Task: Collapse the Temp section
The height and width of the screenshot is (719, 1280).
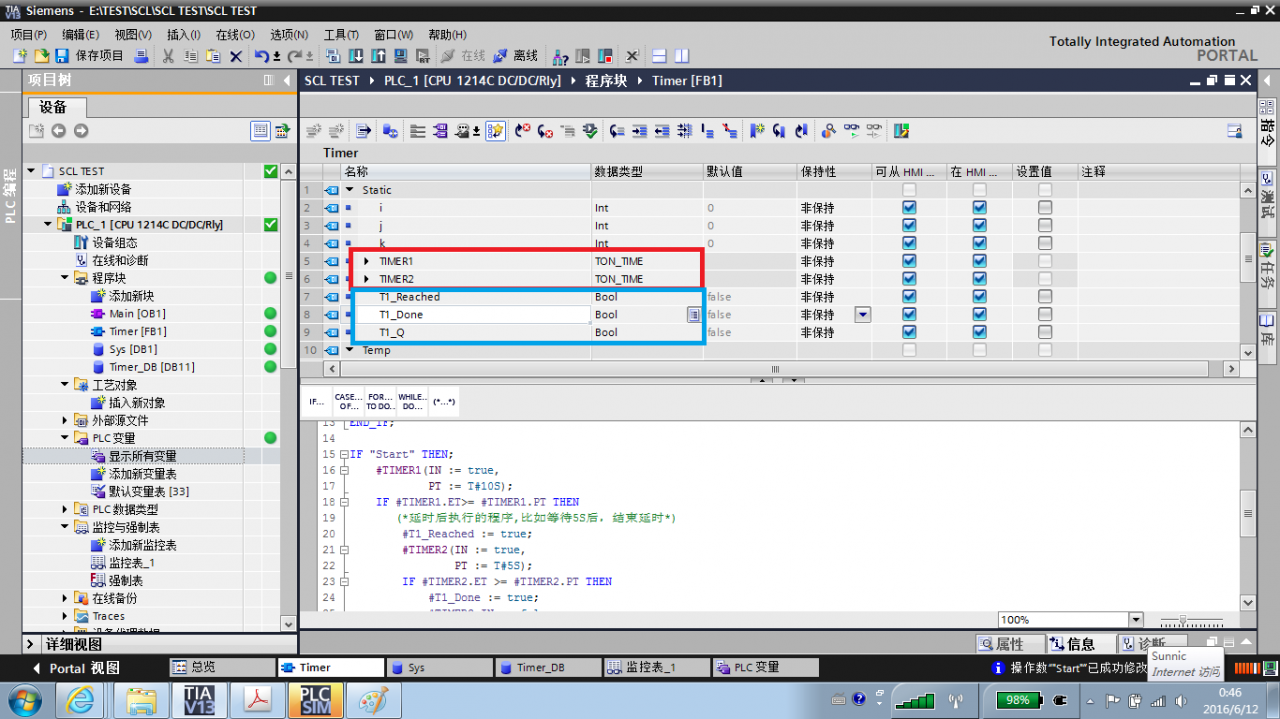Action: (x=350, y=350)
